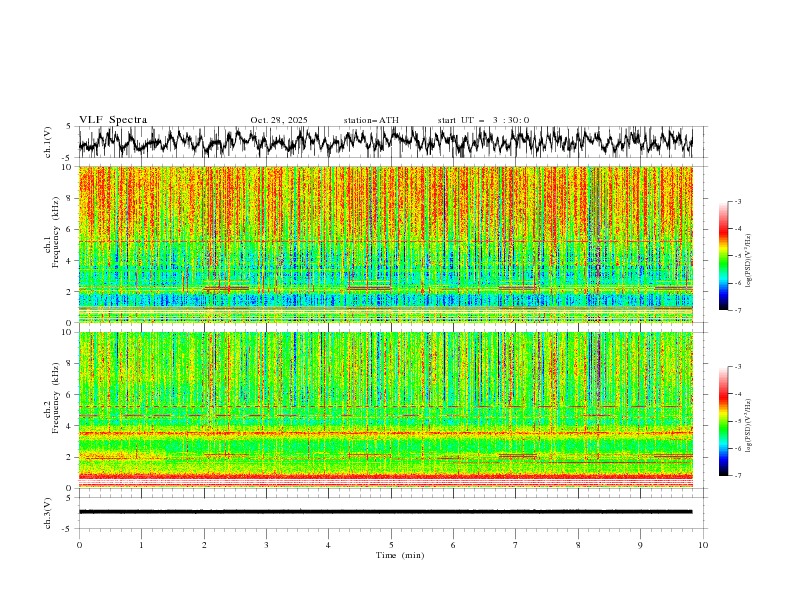Screen dimensions: 792x612
Task: Click the 'station=ATH' header label
Action: point(371,120)
